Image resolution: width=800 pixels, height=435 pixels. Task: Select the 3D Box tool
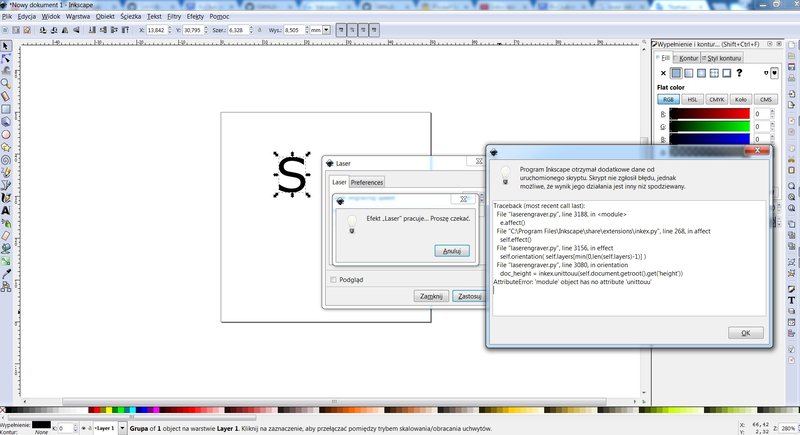[x=6, y=122]
